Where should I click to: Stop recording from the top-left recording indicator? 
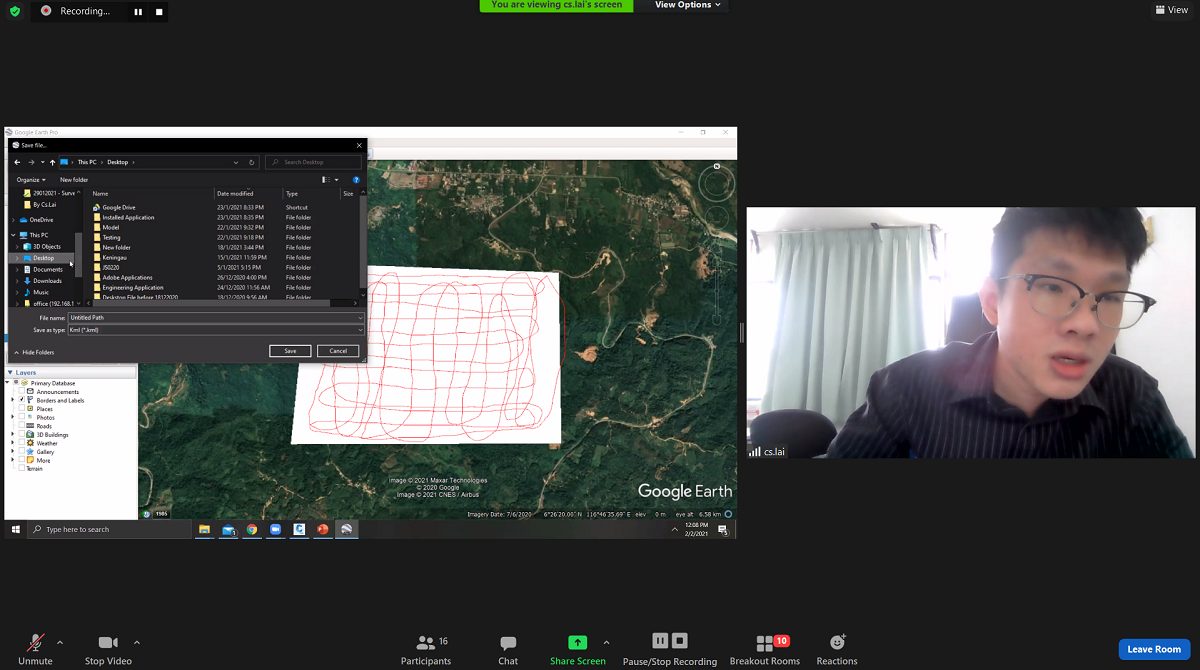158,12
